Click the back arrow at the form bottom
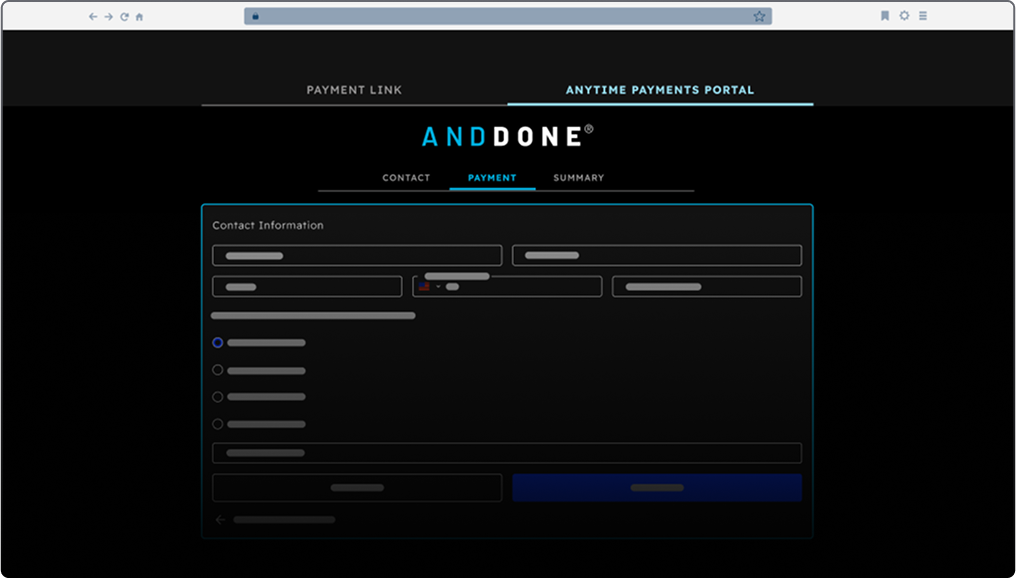This screenshot has width=1016, height=578. pyautogui.click(x=220, y=520)
